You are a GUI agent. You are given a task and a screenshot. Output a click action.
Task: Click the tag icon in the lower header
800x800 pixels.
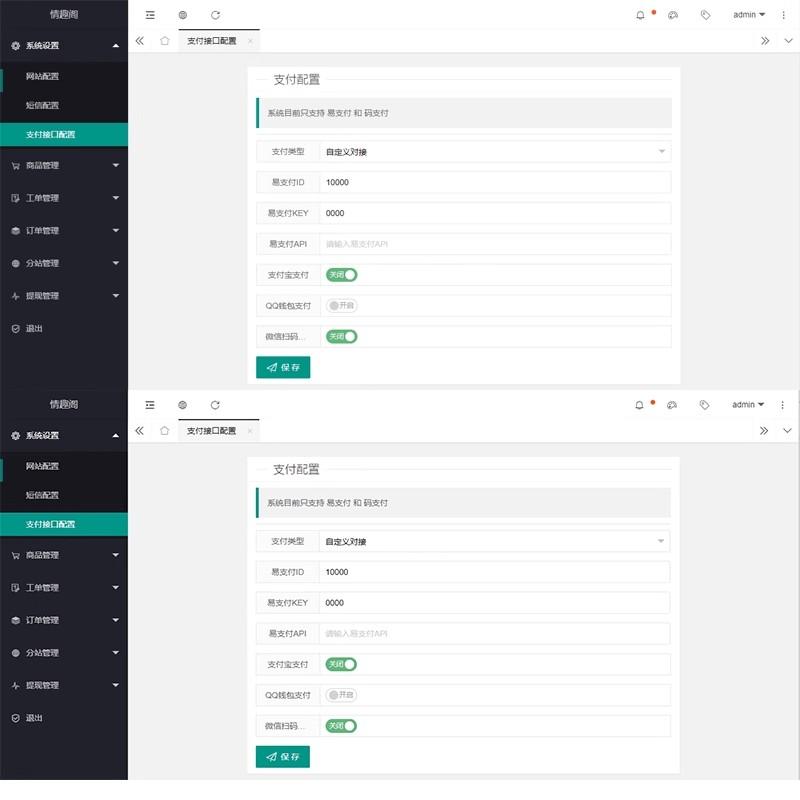pyautogui.click(x=705, y=405)
